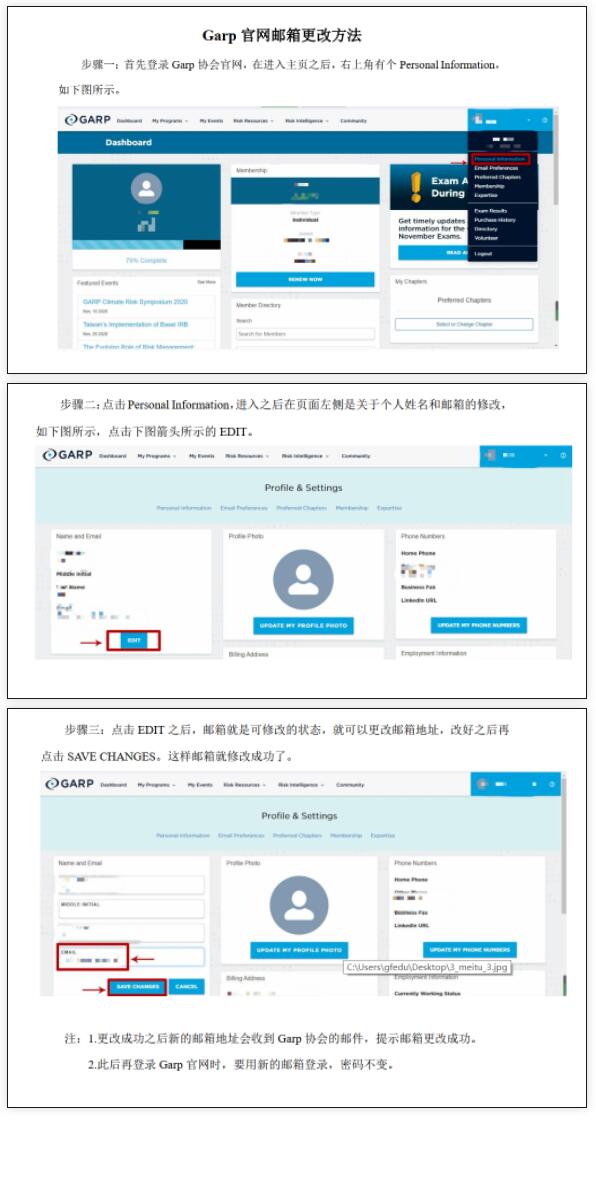Click the profile avatar icon on the Dashboard card
The image size is (596, 1178).
tap(147, 189)
